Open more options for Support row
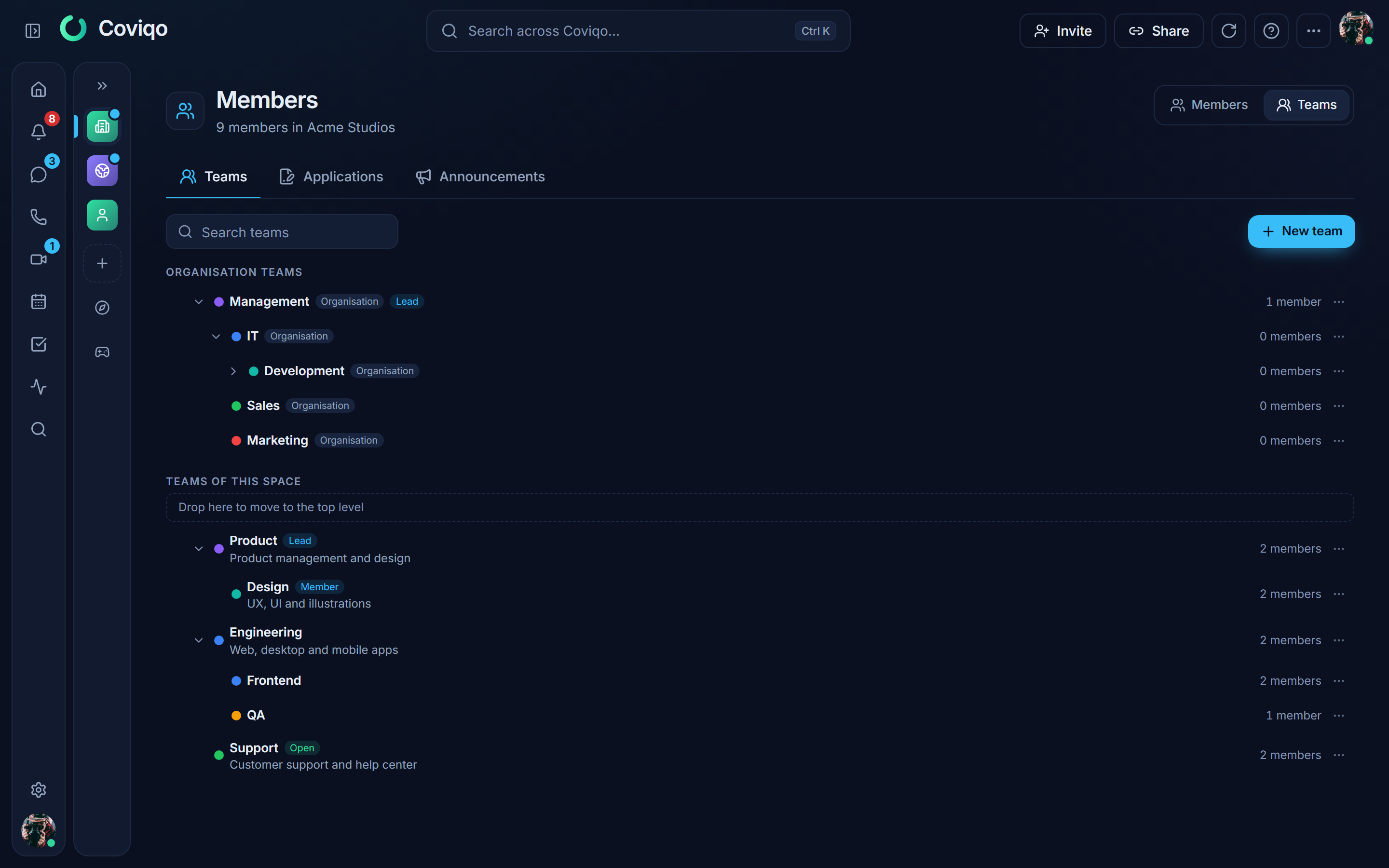Image resolution: width=1389 pixels, height=868 pixels. (x=1339, y=756)
